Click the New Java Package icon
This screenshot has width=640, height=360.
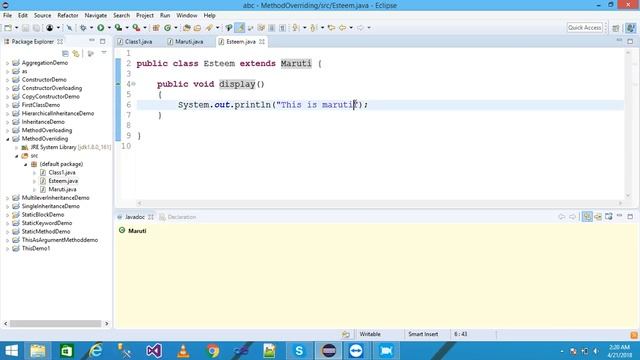tap(156, 28)
